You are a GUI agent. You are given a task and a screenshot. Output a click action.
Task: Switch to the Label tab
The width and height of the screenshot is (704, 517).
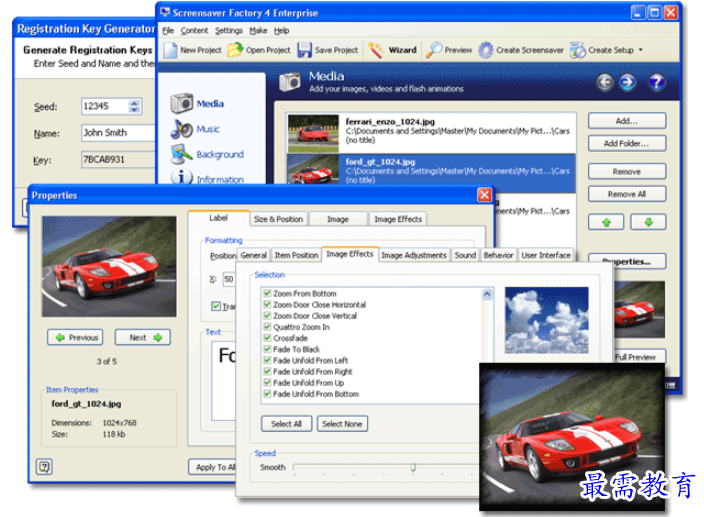coord(219,218)
